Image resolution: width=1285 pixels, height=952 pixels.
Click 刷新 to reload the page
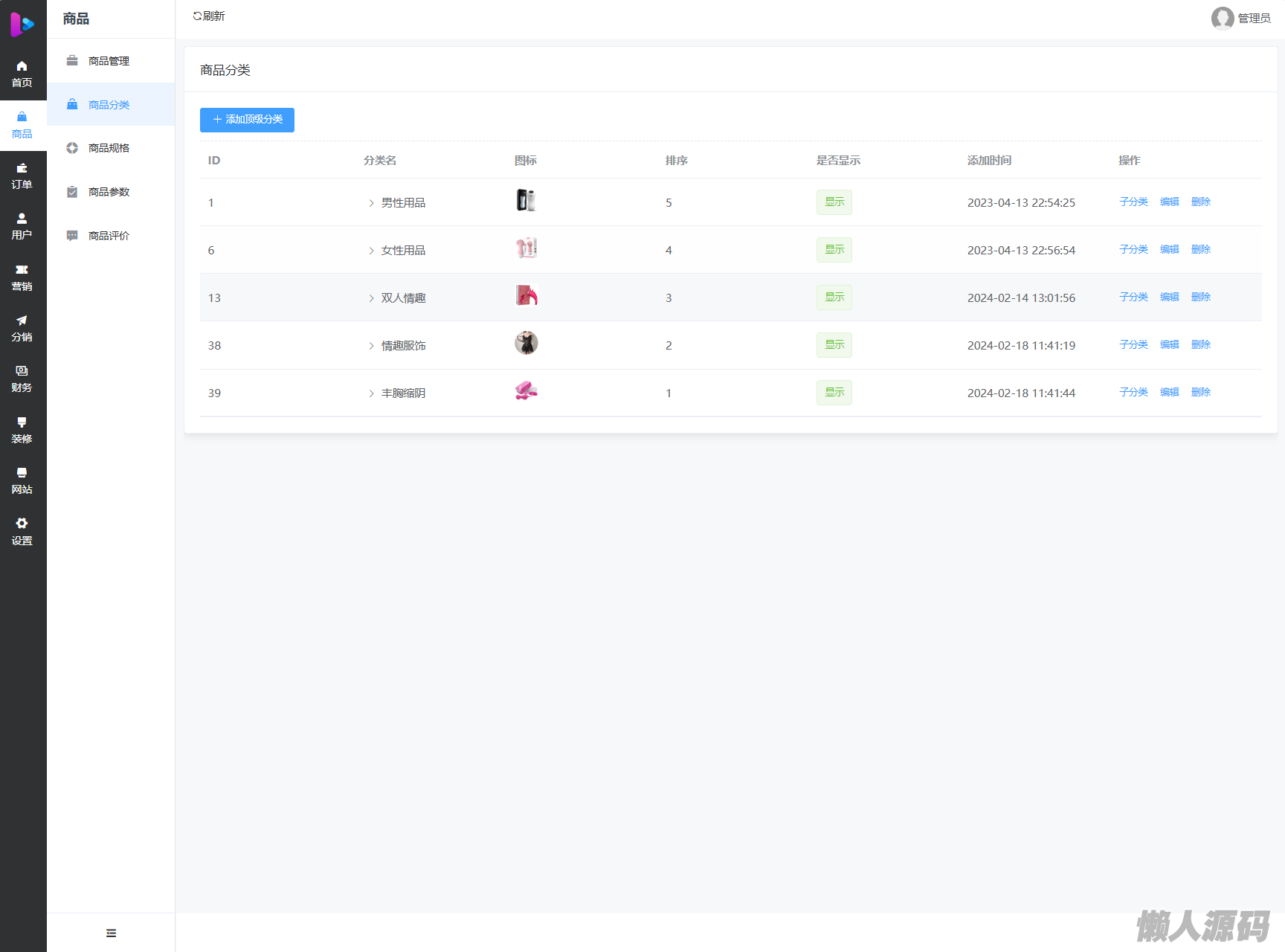[x=209, y=16]
